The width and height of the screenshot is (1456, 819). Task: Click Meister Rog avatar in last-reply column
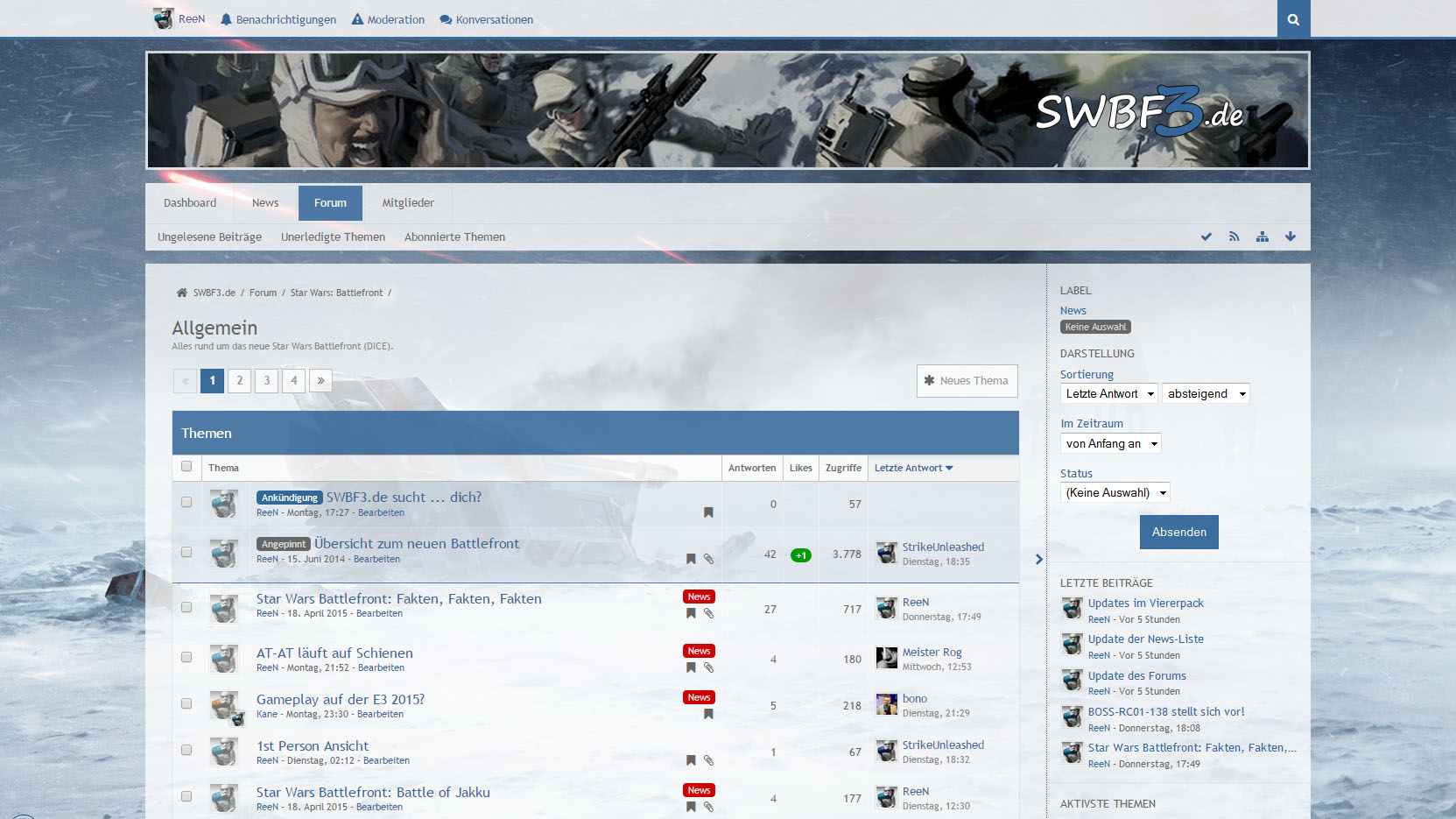tap(886, 658)
